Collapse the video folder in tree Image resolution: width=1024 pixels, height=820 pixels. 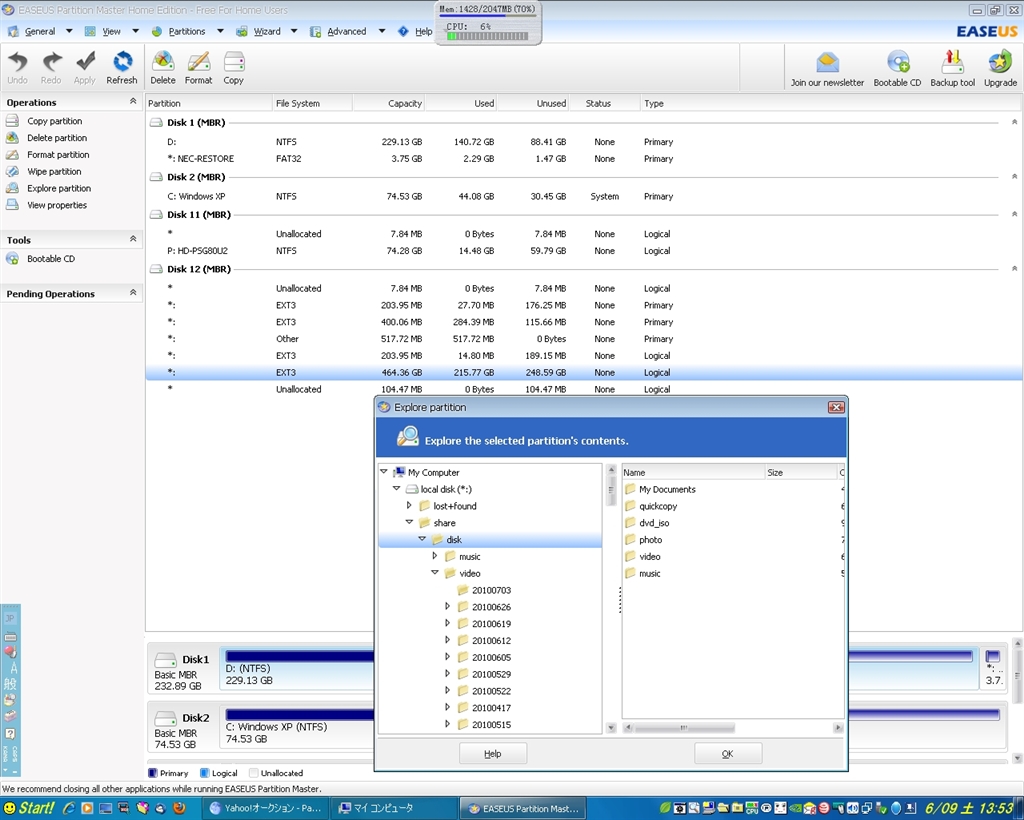pyautogui.click(x=435, y=574)
